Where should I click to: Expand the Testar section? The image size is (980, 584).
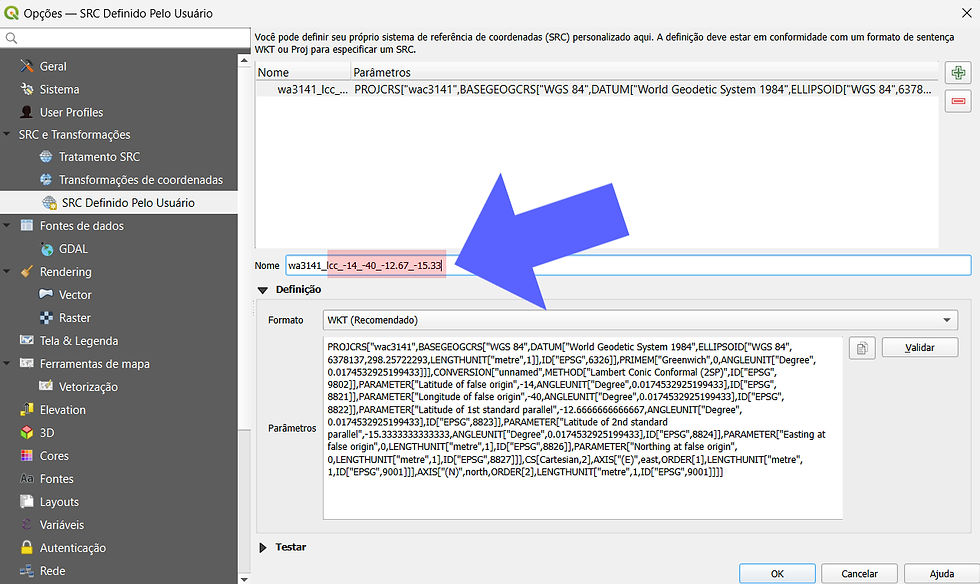pos(262,547)
